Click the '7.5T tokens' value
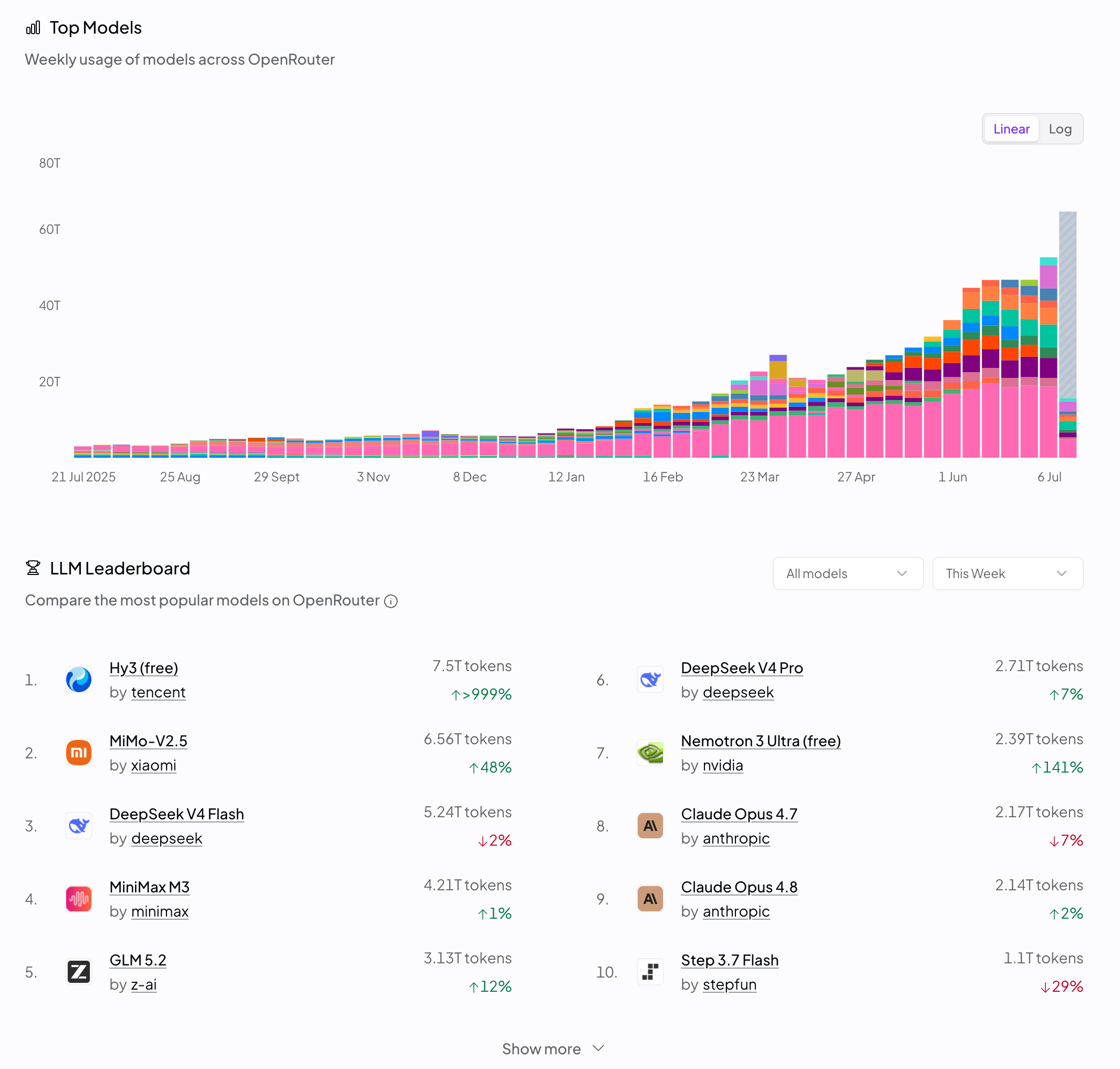The image size is (1120, 1069). click(472, 665)
